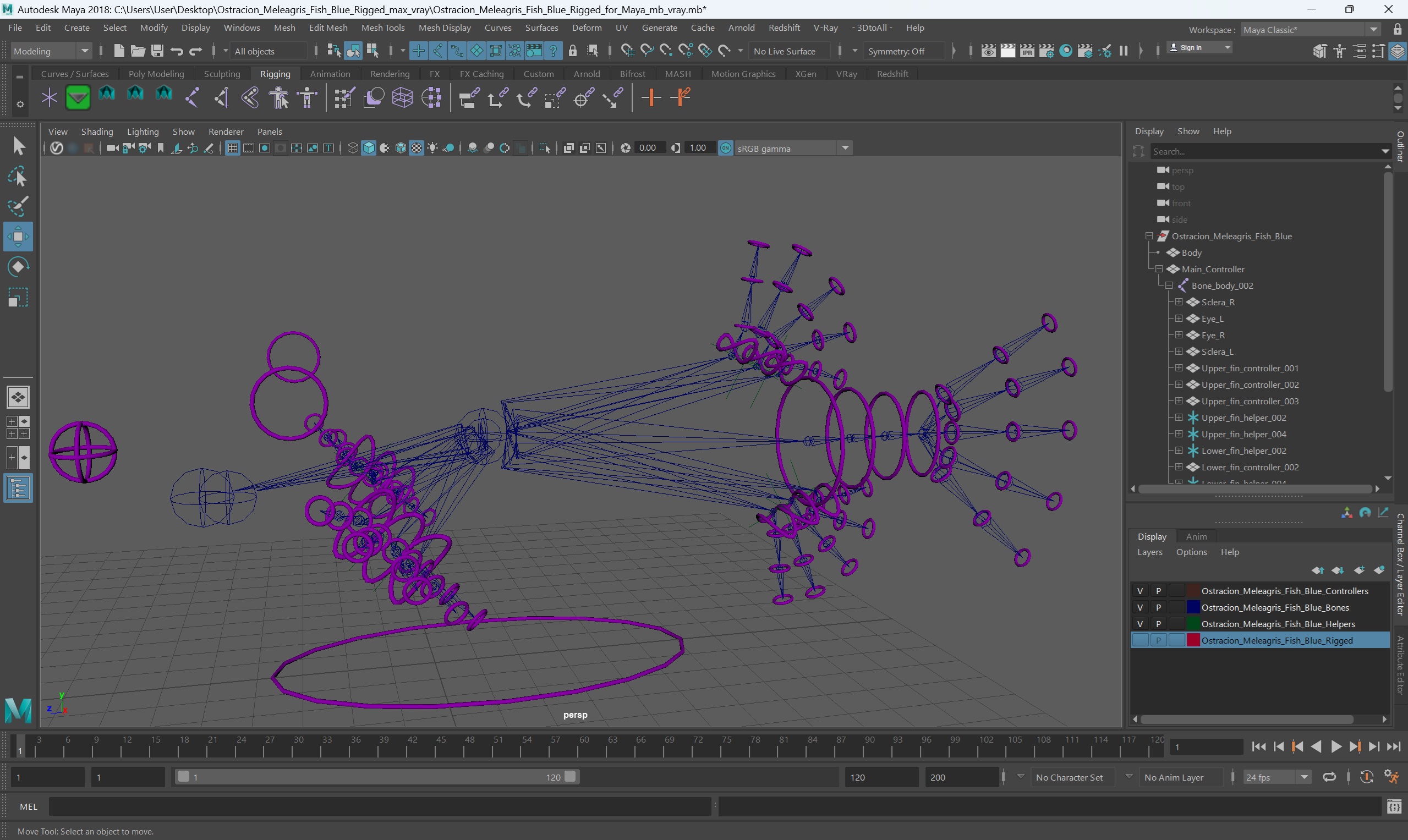
Task: Open the Outliner Display menu
Action: tap(1149, 131)
